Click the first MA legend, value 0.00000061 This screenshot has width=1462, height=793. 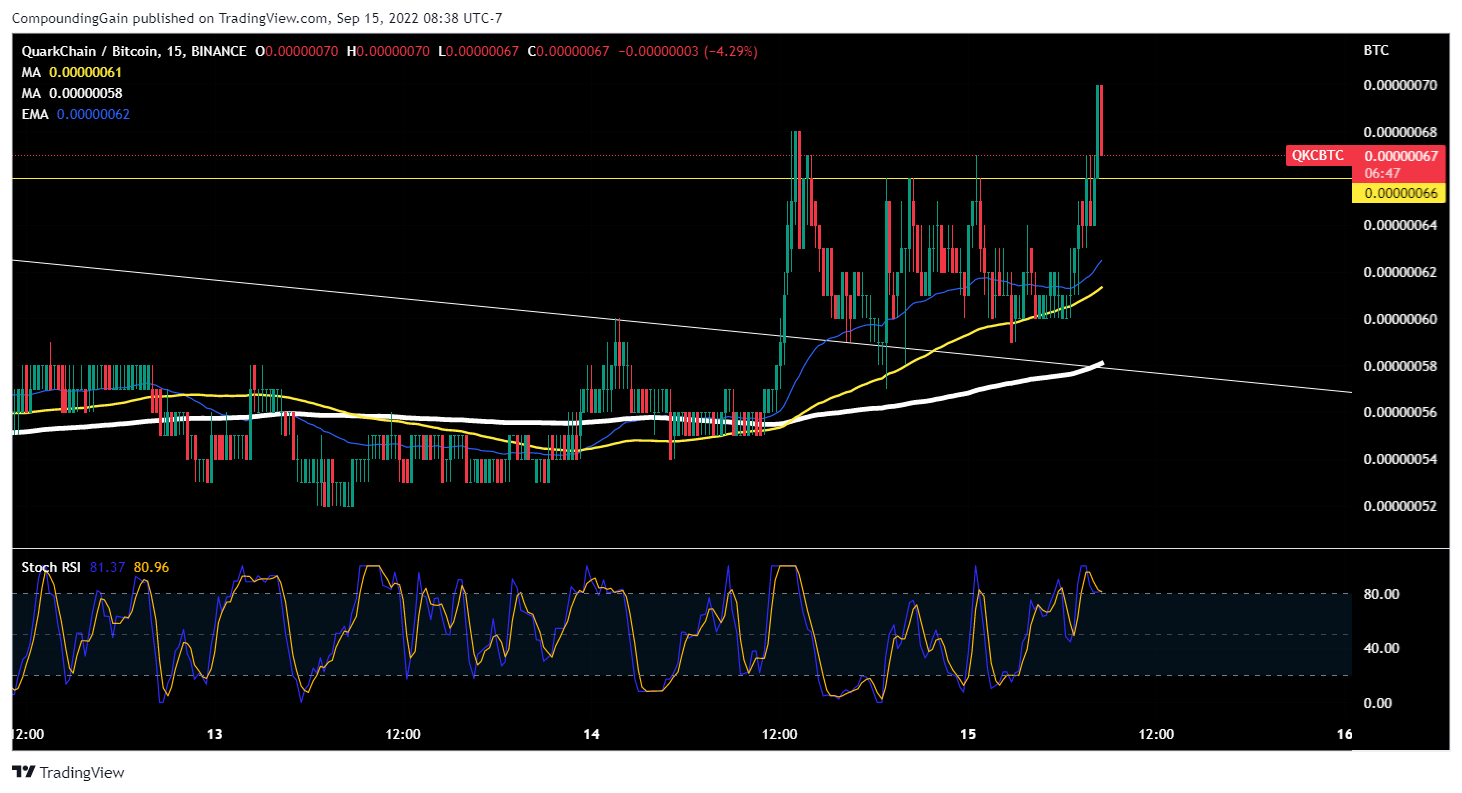pyautogui.click(x=72, y=72)
